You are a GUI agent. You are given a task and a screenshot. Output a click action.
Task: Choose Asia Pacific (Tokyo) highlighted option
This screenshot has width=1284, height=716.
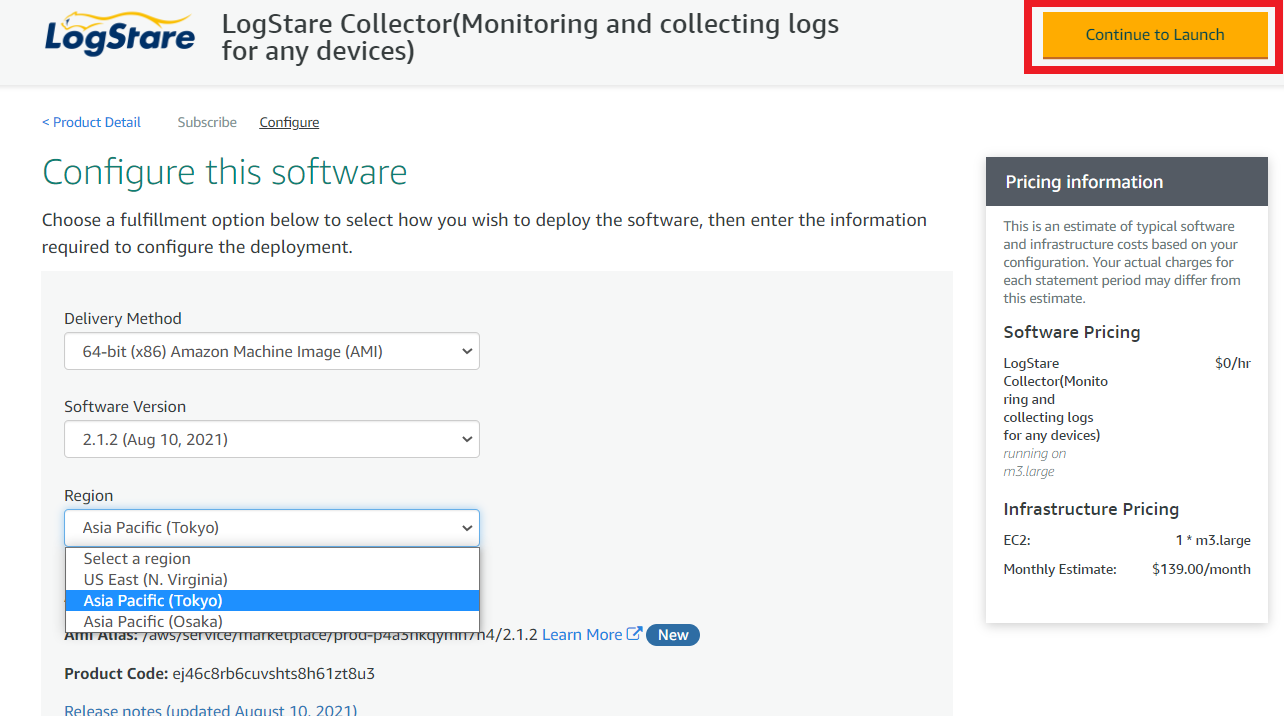coord(272,600)
